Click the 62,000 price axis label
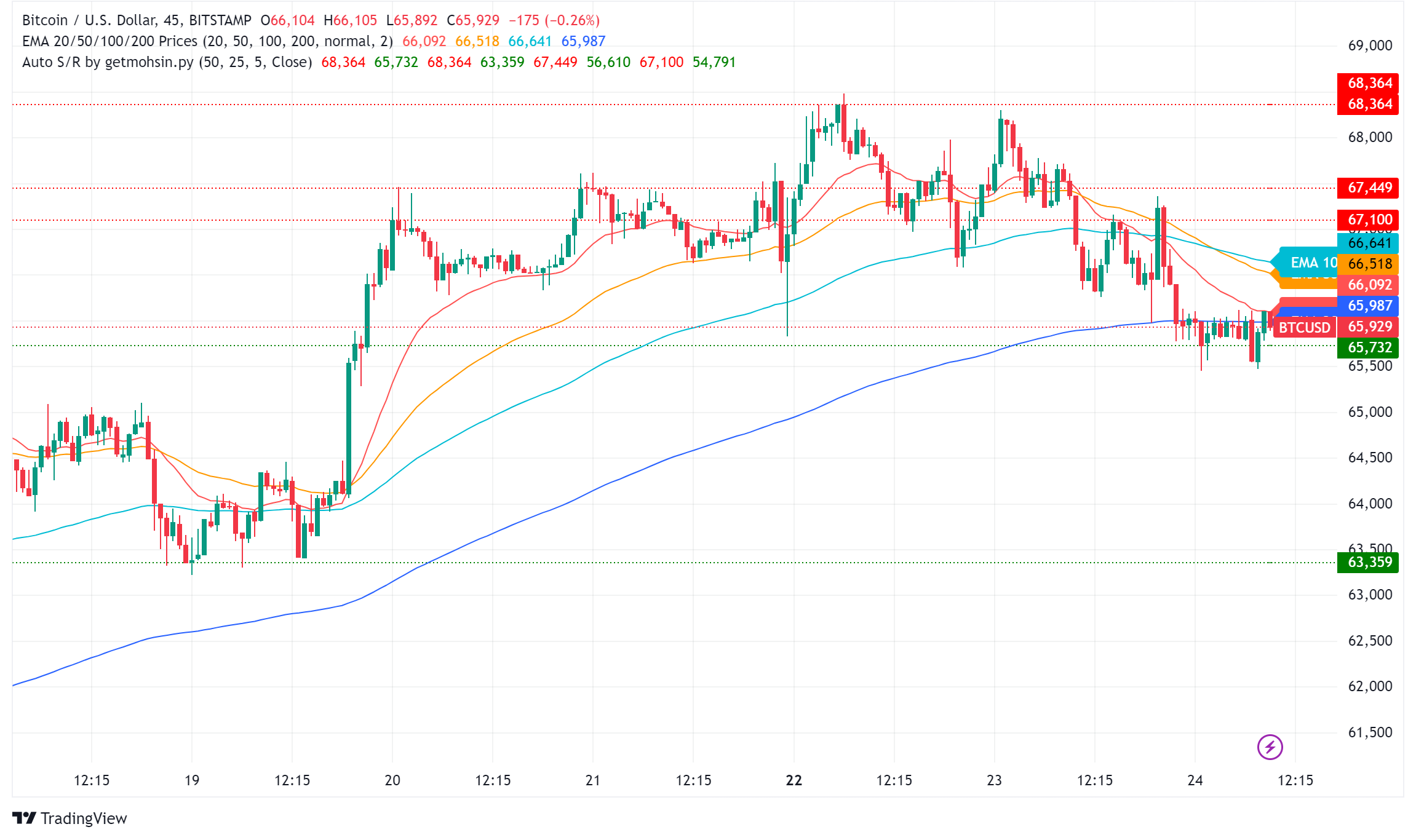 pyautogui.click(x=1370, y=686)
